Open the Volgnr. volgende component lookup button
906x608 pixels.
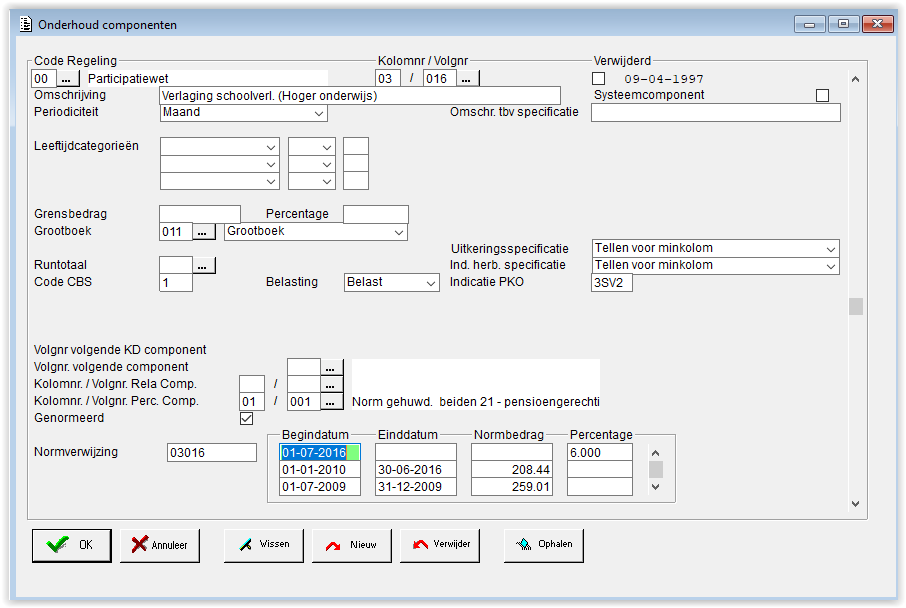[331, 368]
